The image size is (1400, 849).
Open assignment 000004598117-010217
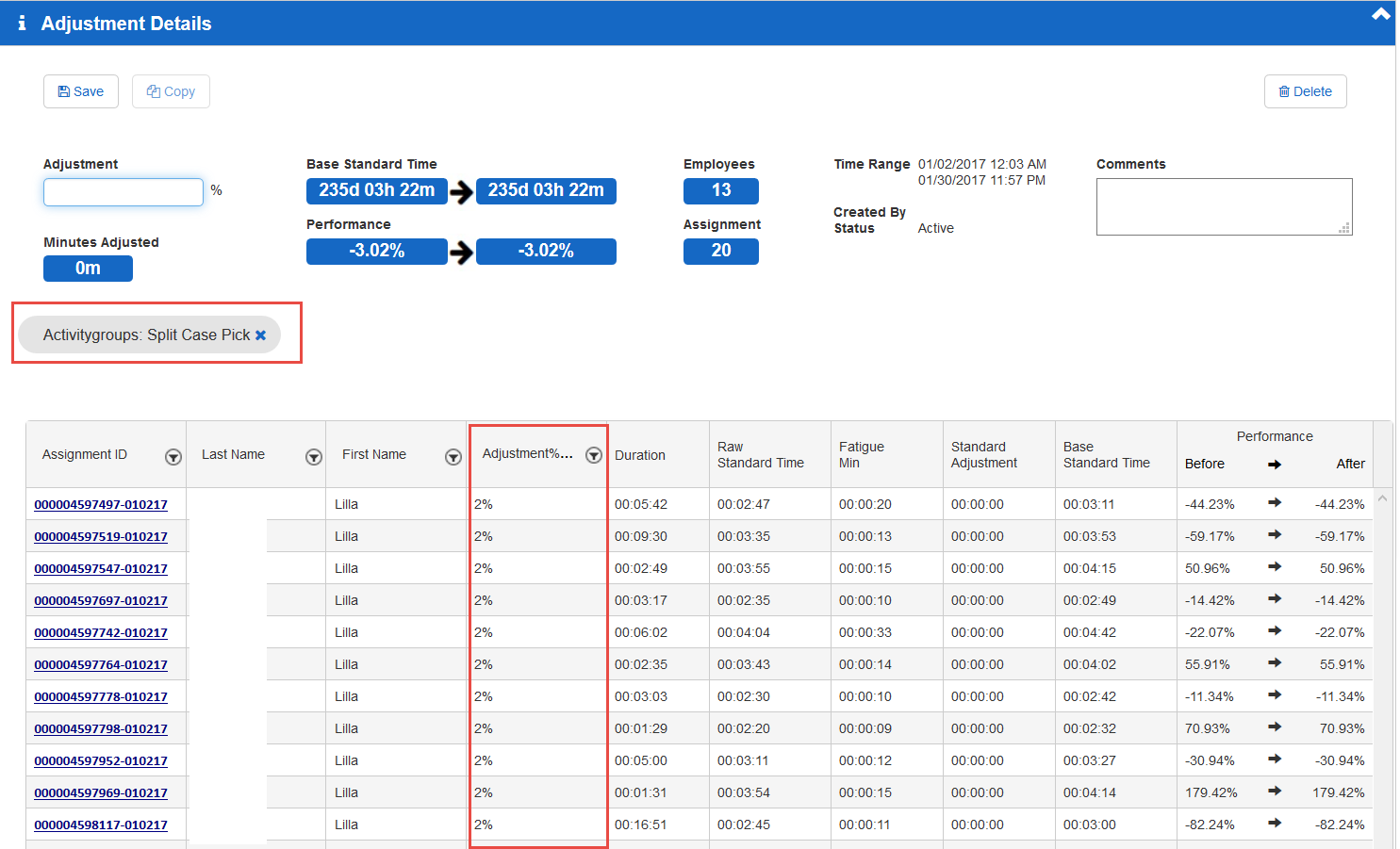pos(101,825)
